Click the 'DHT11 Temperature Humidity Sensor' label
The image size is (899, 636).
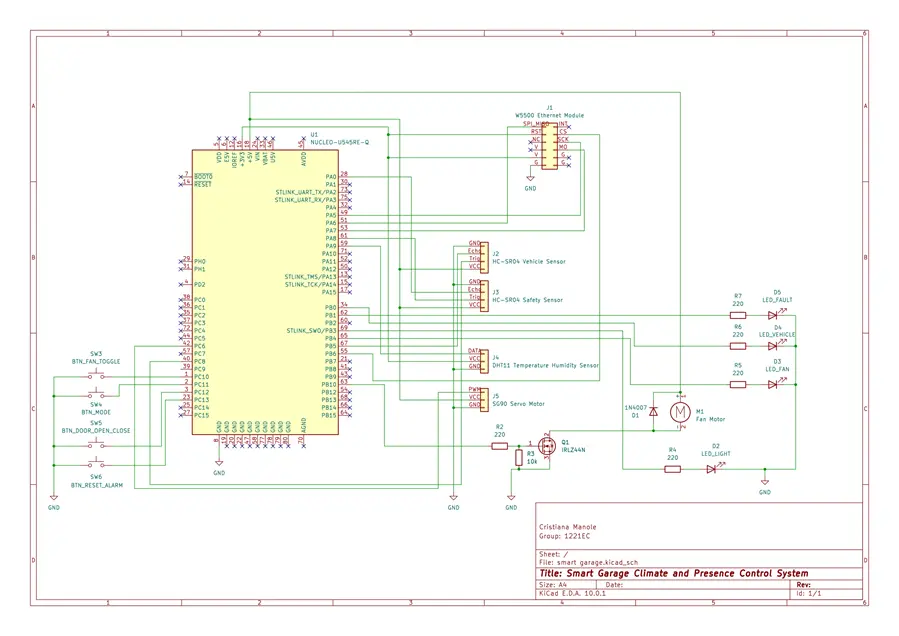click(x=545, y=365)
